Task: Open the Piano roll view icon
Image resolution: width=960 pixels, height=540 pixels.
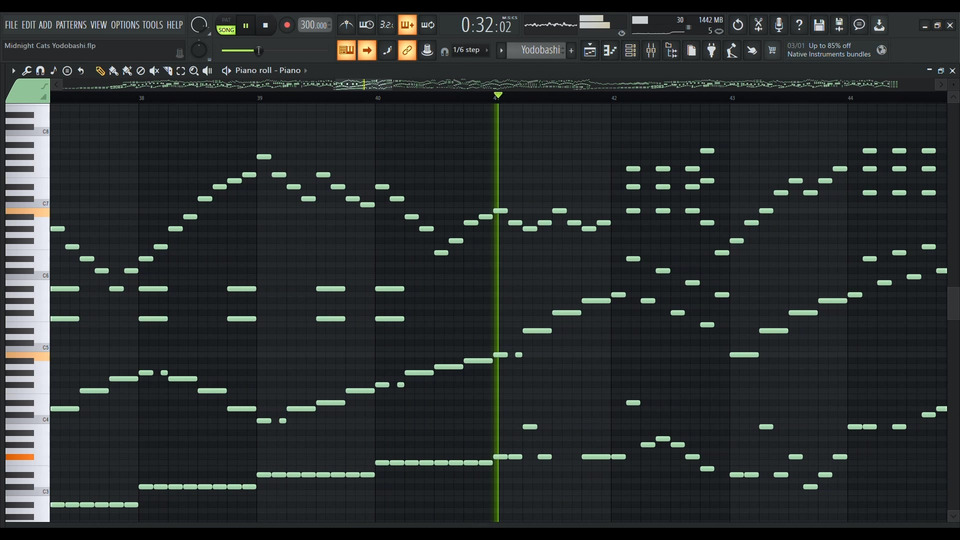Action: (610, 50)
